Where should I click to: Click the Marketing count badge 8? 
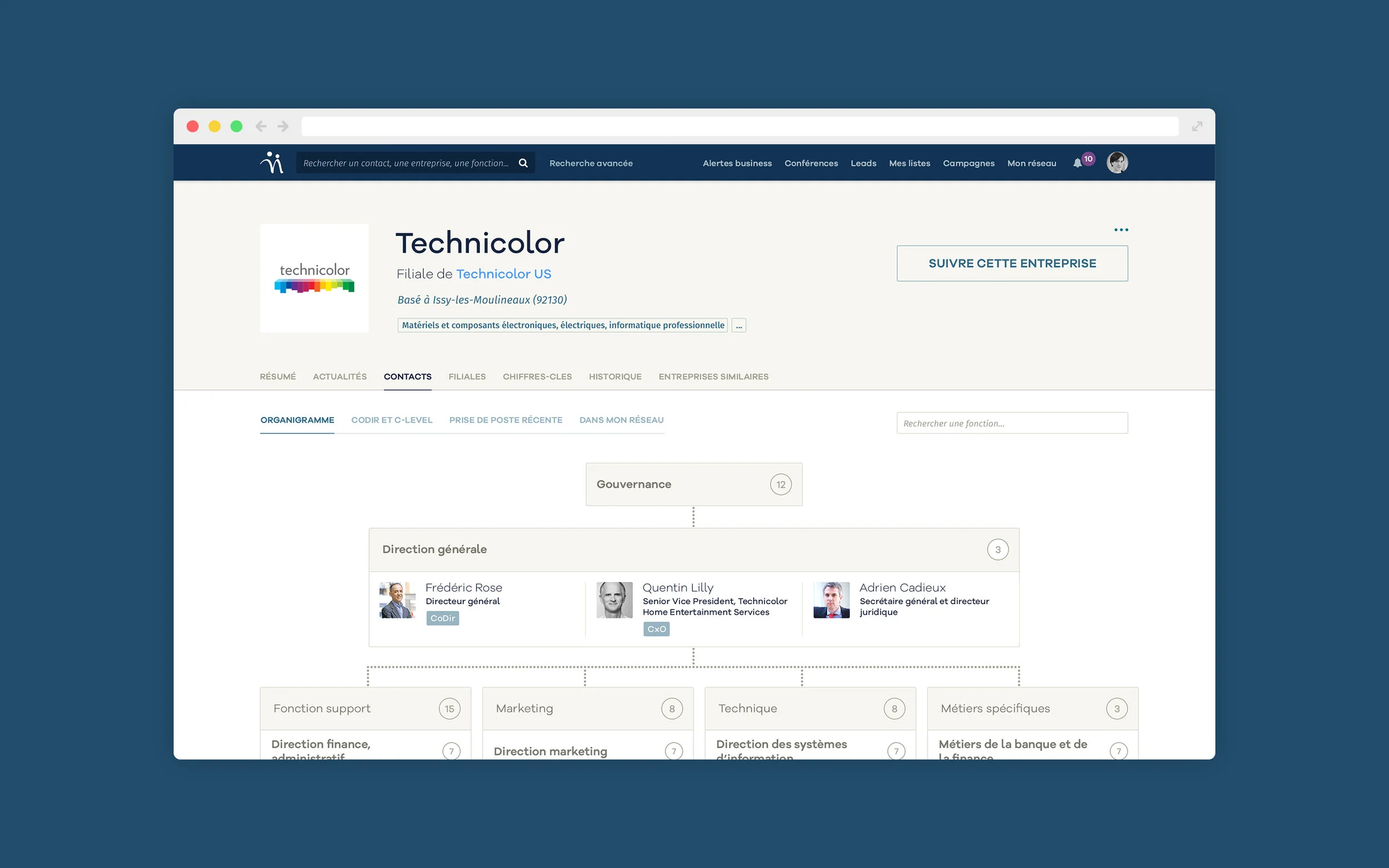pyautogui.click(x=672, y=709)
